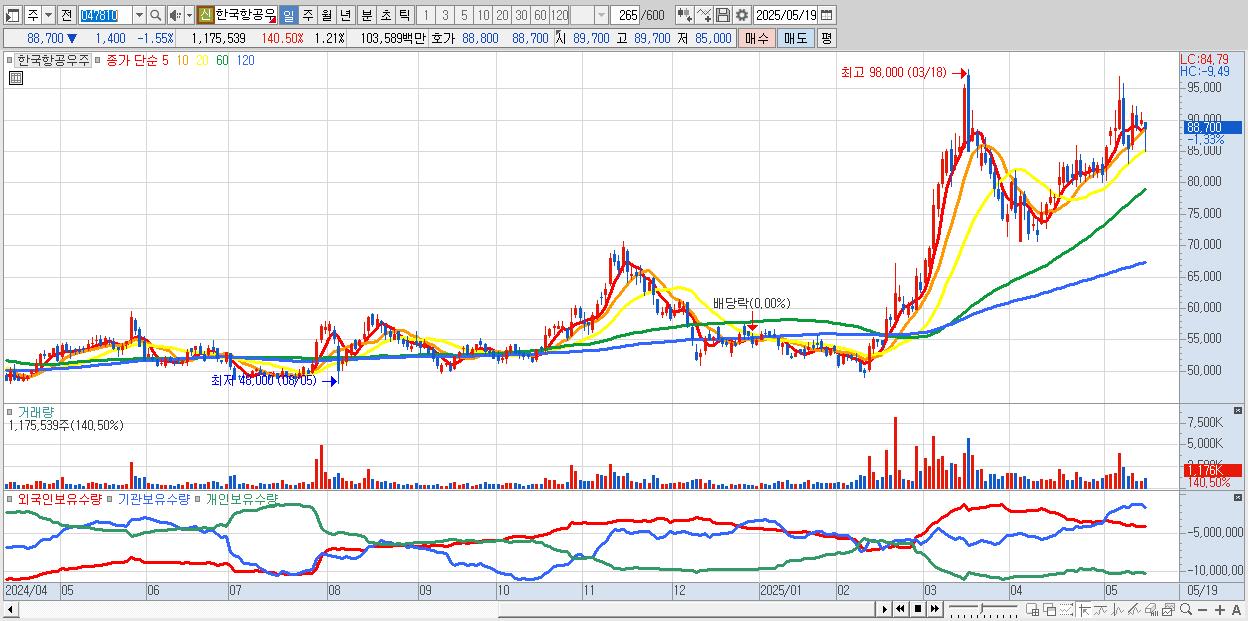Image resolution: width=1248 pixels, height=621 pixels.
Task: Click the 2025/05/19 date field
Action: (786, 15)
